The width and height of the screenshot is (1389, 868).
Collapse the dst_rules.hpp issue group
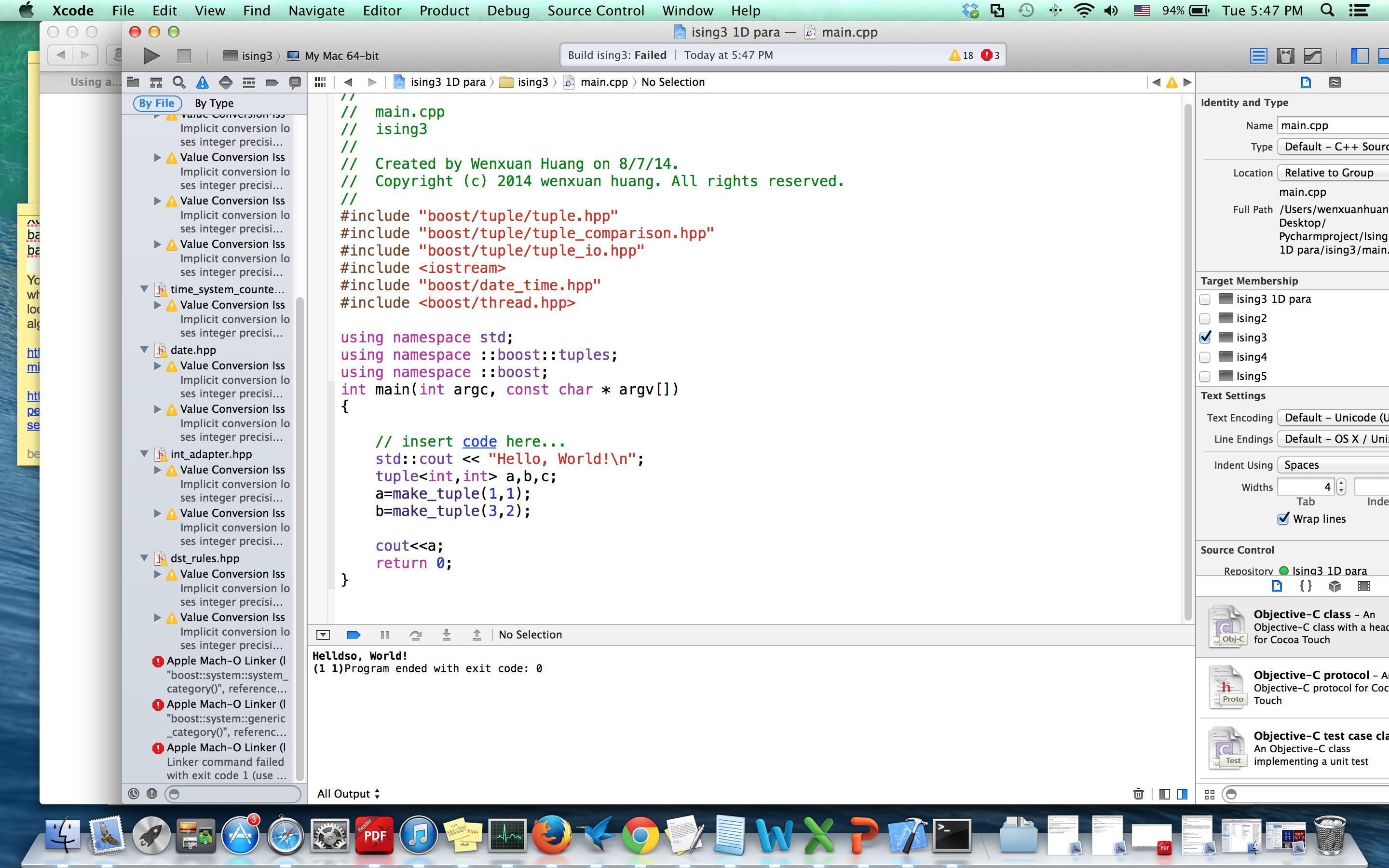tap(145, 558)
